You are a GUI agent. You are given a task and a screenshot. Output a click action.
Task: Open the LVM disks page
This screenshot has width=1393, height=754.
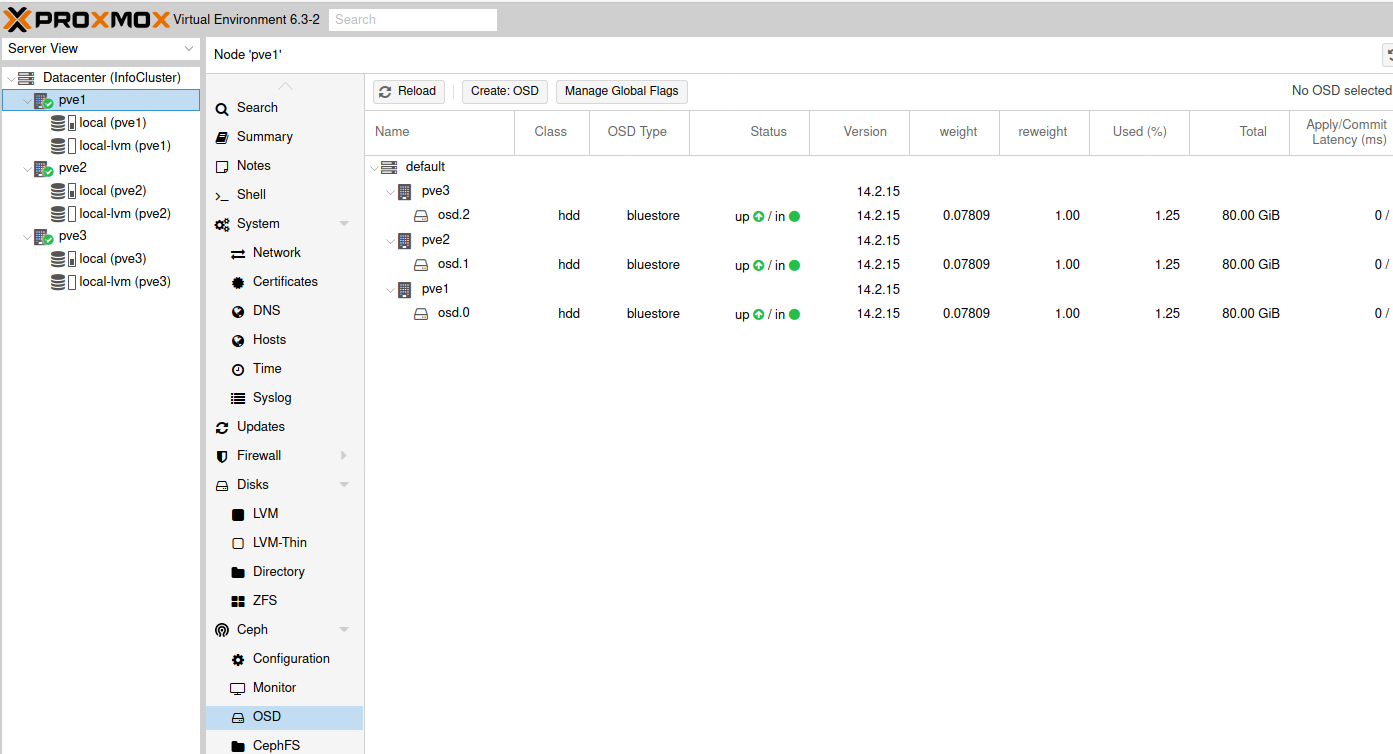pyautogui.click(x=284, y=514)
